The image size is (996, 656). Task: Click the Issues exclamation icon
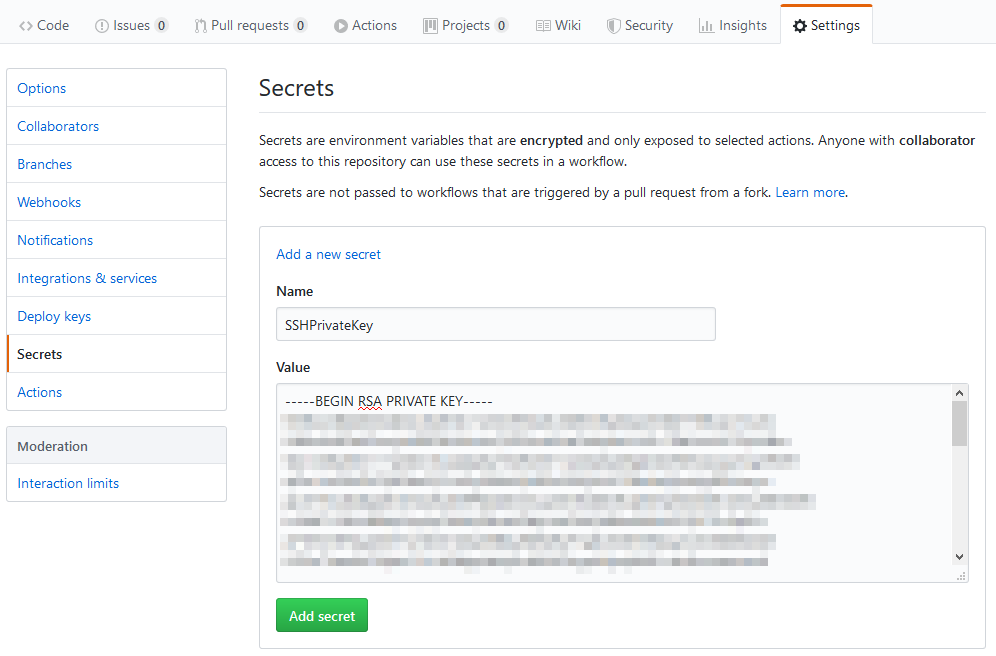point(102,26)
